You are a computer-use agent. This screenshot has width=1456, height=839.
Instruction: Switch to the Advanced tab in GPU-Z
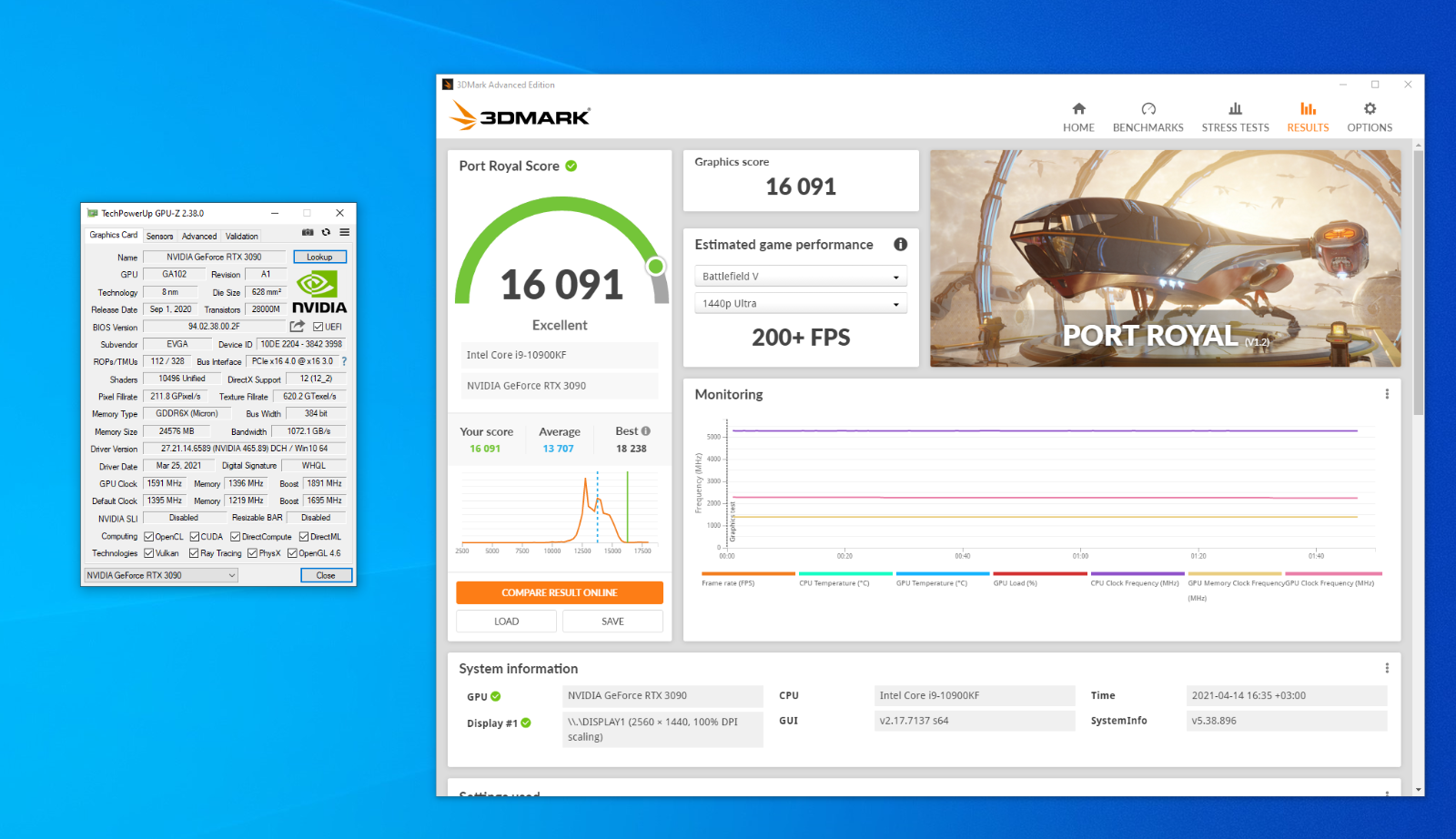click(199, 236)
